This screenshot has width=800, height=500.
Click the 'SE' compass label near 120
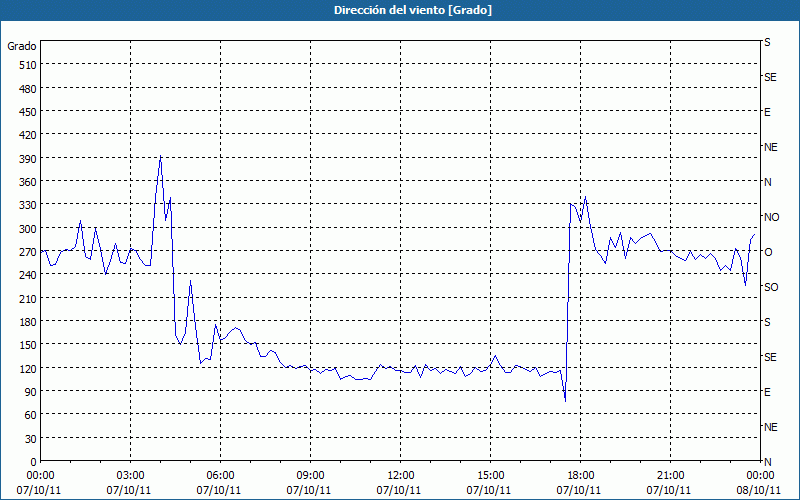click(770, 357)
